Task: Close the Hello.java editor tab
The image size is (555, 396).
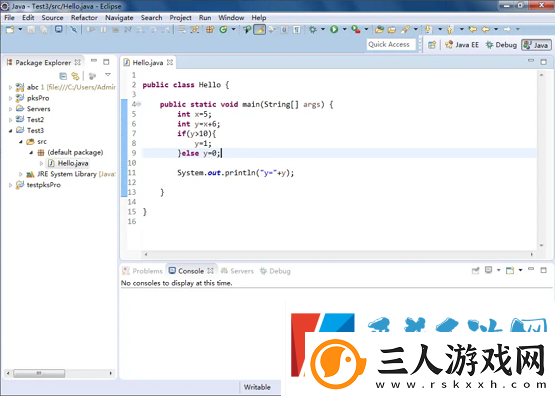Action: [170, 62]
